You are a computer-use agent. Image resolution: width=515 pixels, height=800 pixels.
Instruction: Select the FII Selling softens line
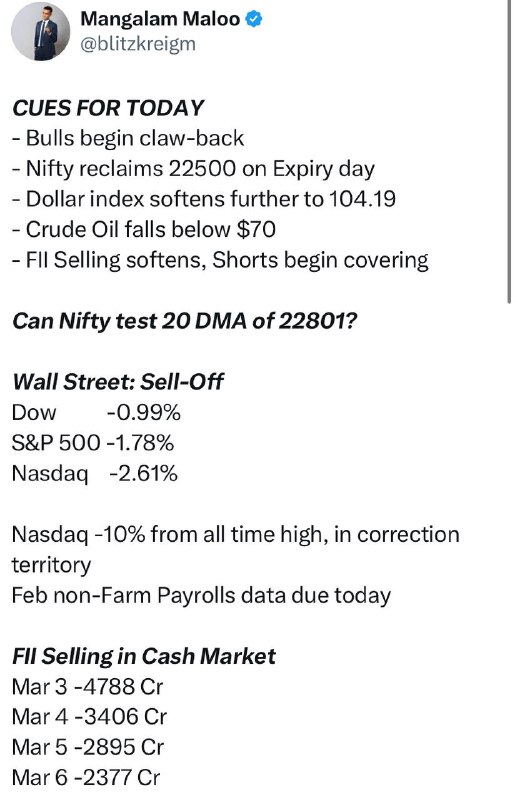click(220, 260)
